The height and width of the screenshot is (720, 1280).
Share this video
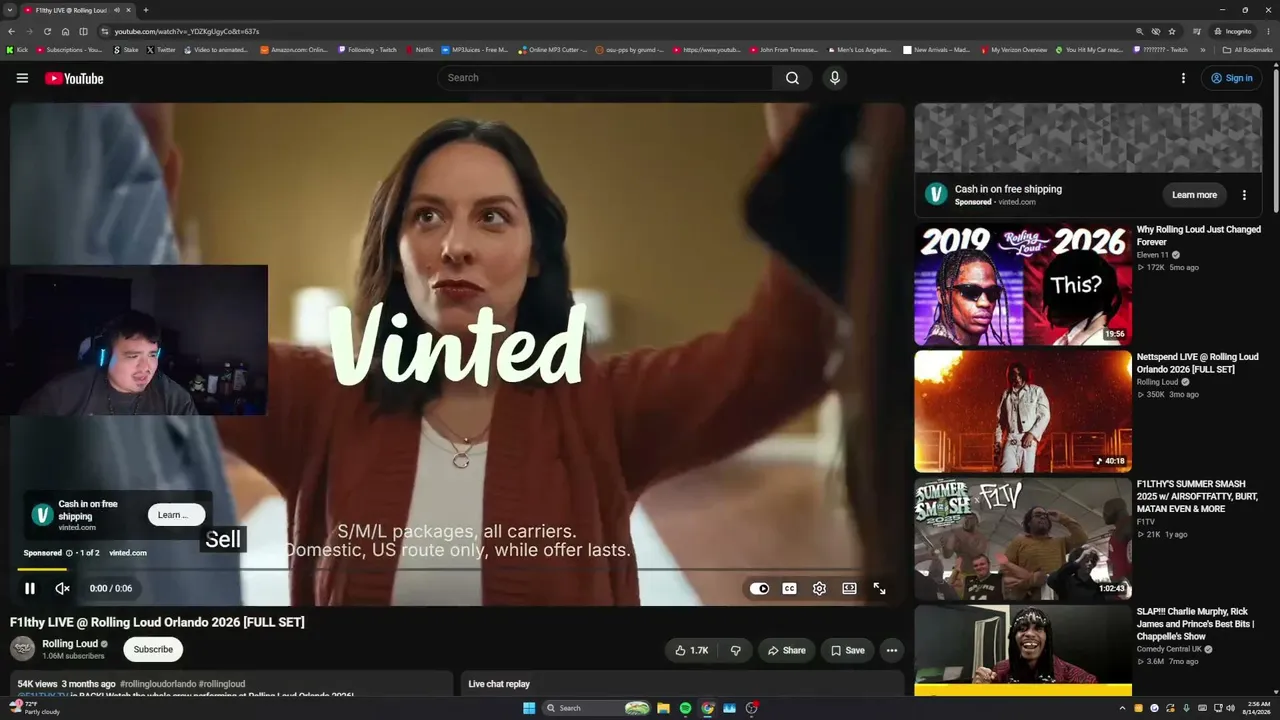786,650
